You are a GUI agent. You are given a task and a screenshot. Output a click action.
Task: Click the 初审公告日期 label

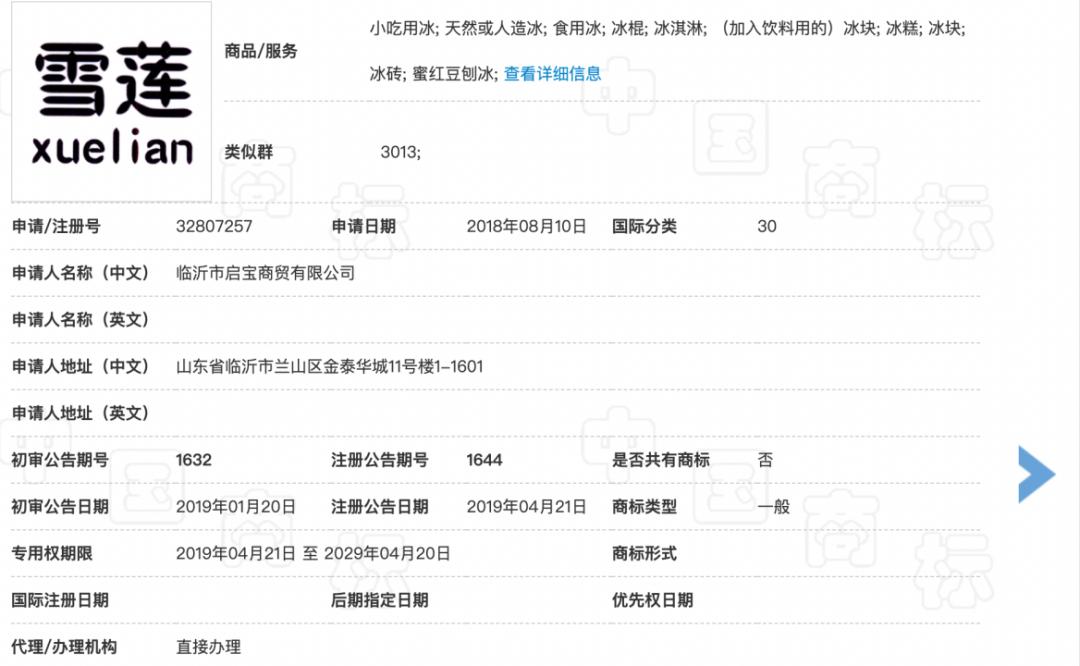coord(60,507)
